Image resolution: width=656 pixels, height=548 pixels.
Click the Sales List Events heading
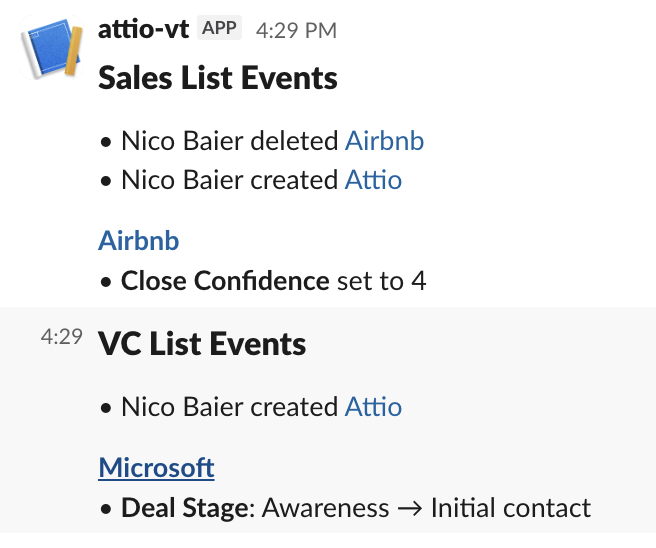point(217,79)
